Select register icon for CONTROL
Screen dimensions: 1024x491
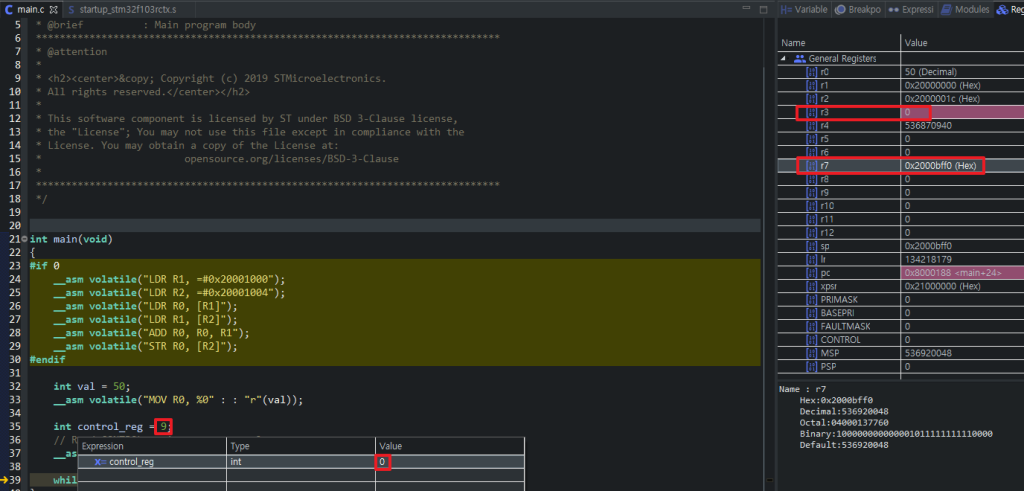[x=812, y=340]
